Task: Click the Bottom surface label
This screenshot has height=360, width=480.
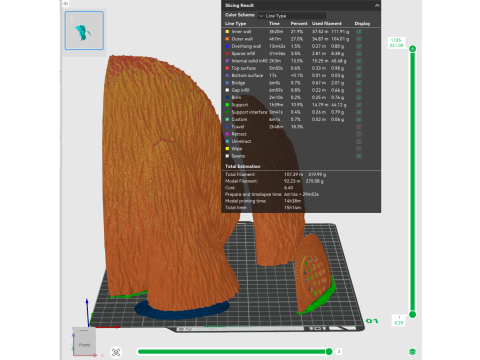Action: [x=247, y=75]
